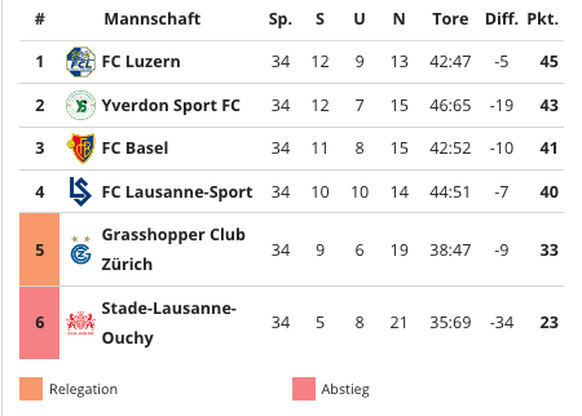Click the Grasshopper Club Zürich emblem

pos(81,250)
